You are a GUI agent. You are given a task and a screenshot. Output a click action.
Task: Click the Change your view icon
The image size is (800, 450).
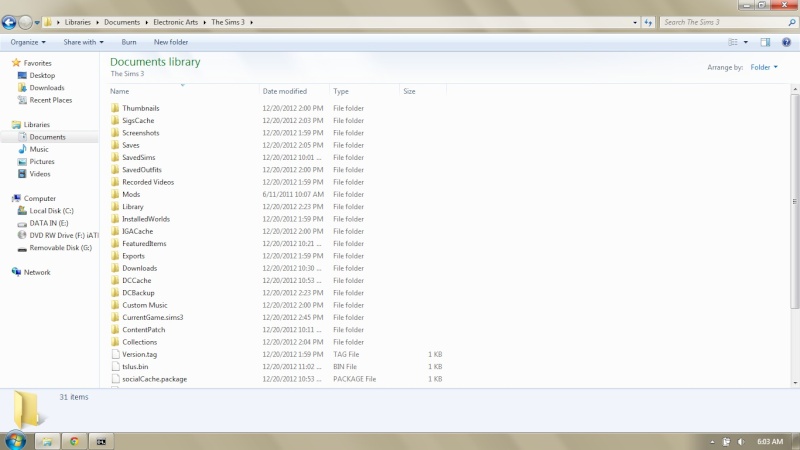(733, 42)
